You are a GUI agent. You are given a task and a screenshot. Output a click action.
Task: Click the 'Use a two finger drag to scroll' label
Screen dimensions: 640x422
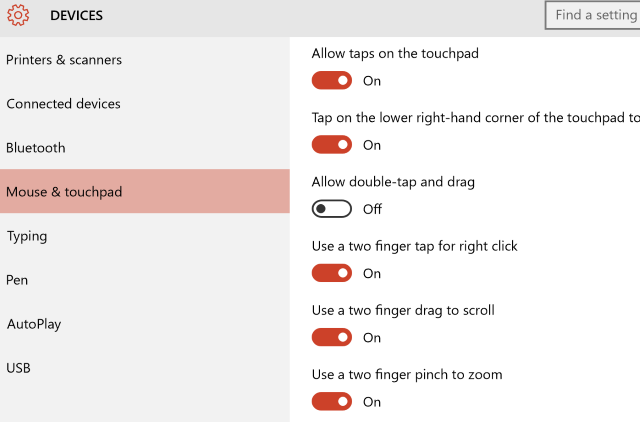tap(403, 310)
